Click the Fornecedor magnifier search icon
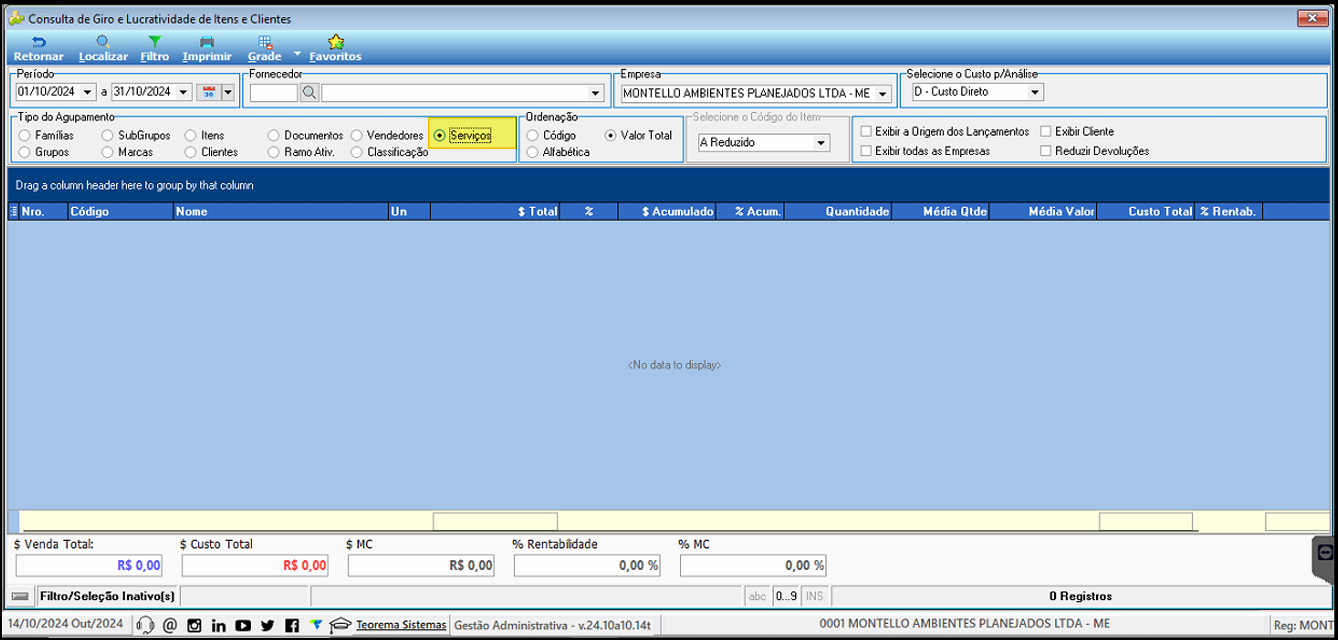Viewport: 1338px width, 640px height. pyautogui.click(x=309, y=93)
